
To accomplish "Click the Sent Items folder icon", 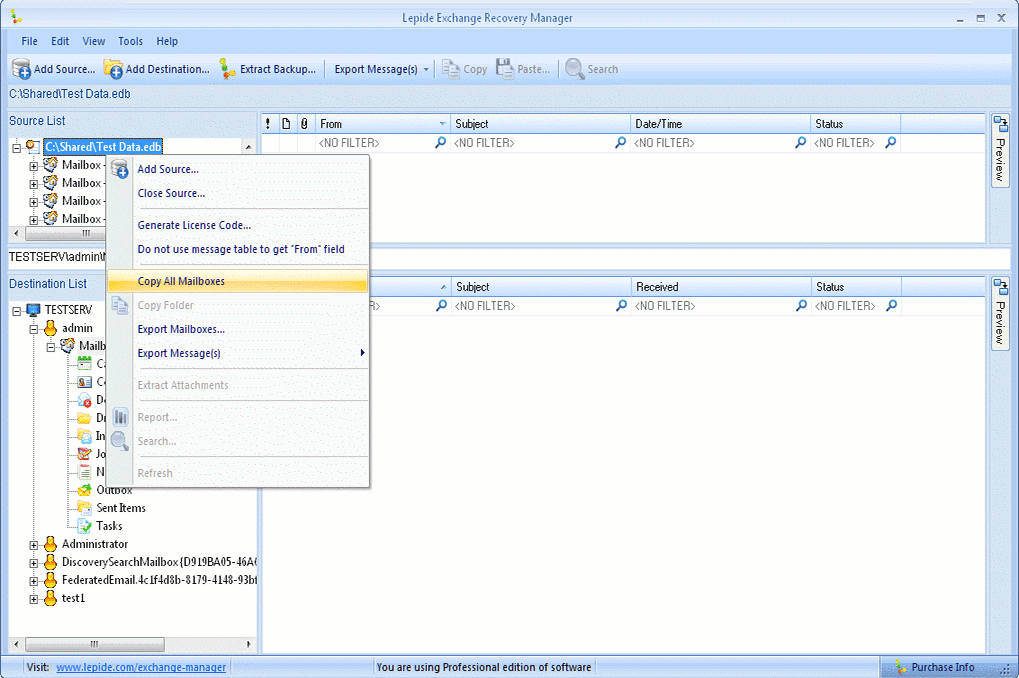I will pos(84,508).
